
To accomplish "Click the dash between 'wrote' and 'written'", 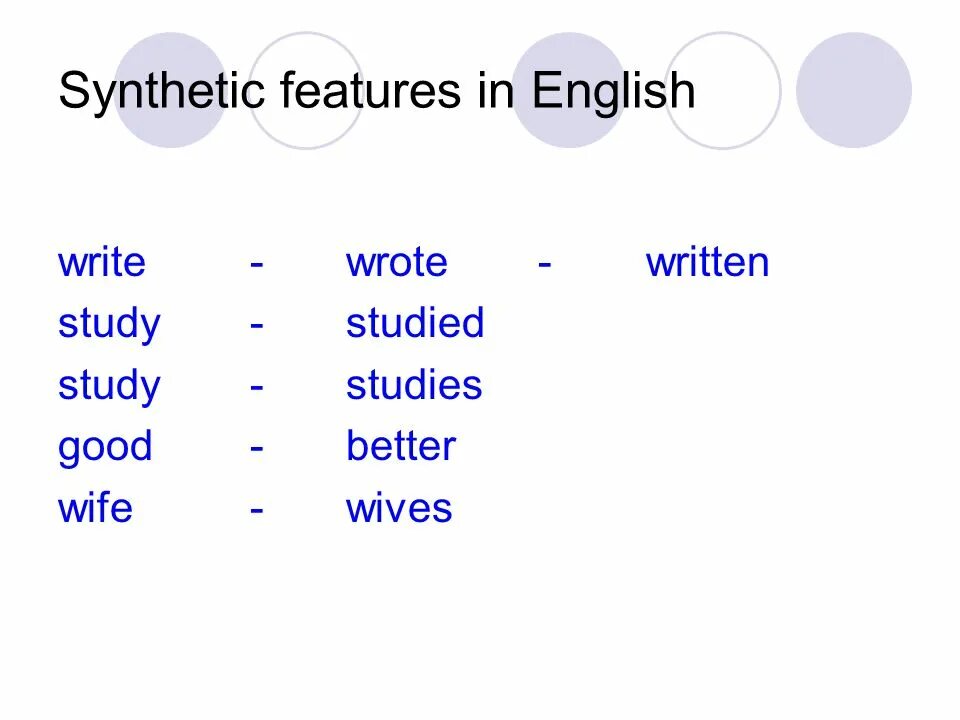I will (545, 264).
